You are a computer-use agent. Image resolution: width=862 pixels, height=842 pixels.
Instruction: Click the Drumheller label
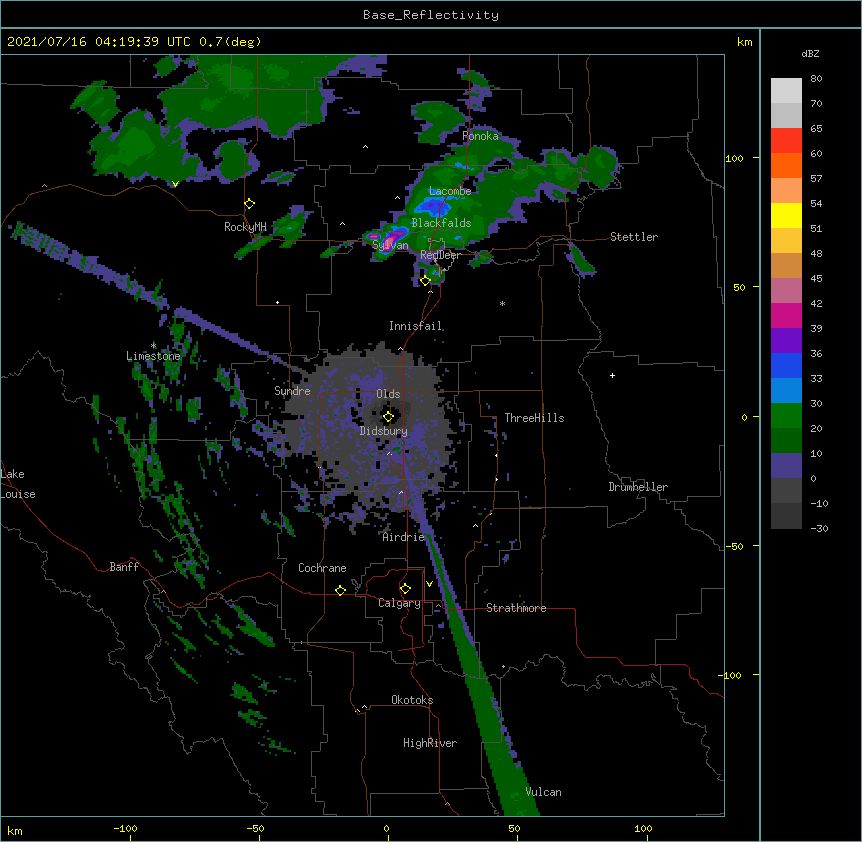(638, 487)
